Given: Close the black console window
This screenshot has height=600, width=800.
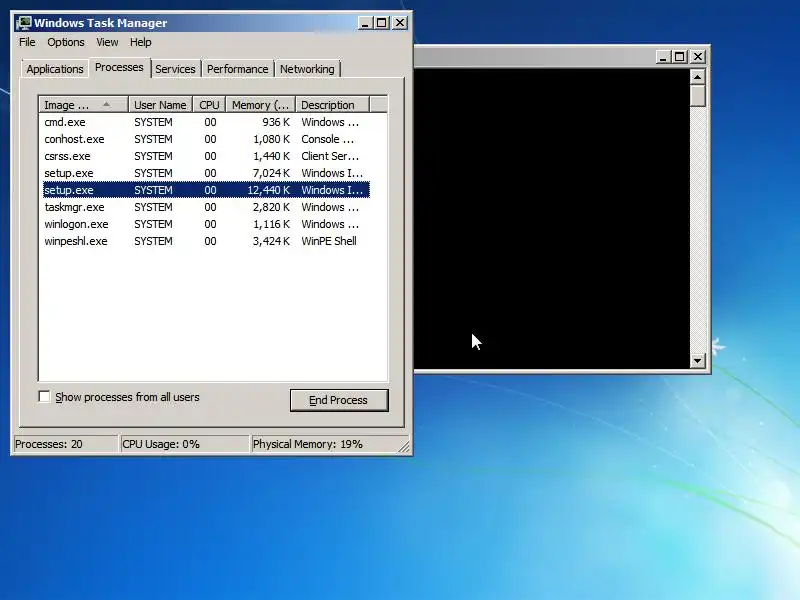Looking at the screenshot, I should click(698, 57).
